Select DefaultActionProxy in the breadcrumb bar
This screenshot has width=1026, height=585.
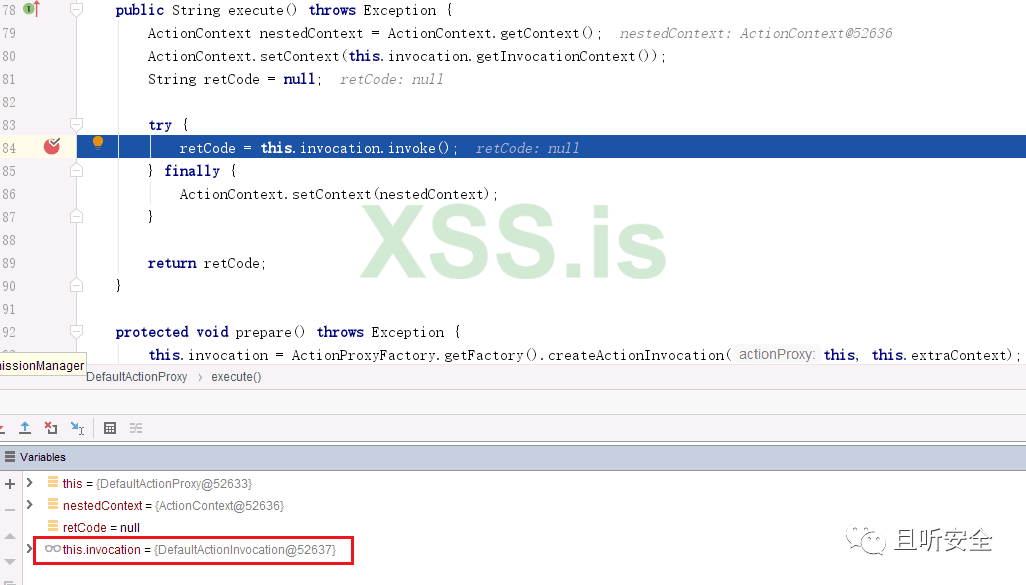coord(137,377)
